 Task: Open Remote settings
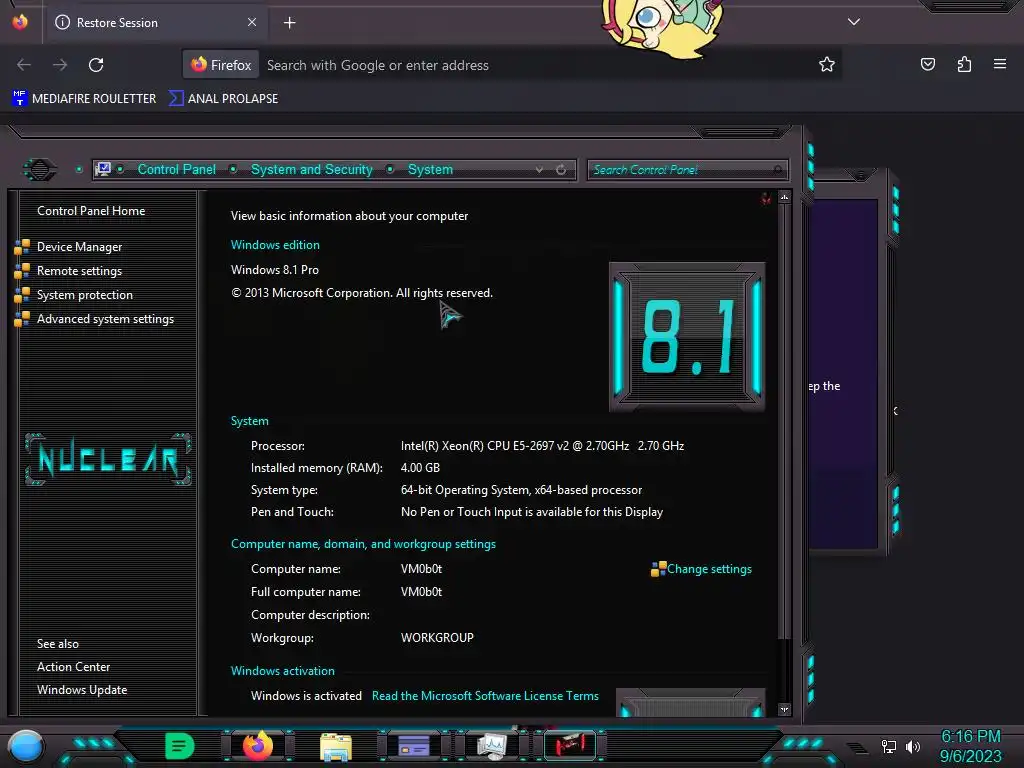tap(79, 271)
